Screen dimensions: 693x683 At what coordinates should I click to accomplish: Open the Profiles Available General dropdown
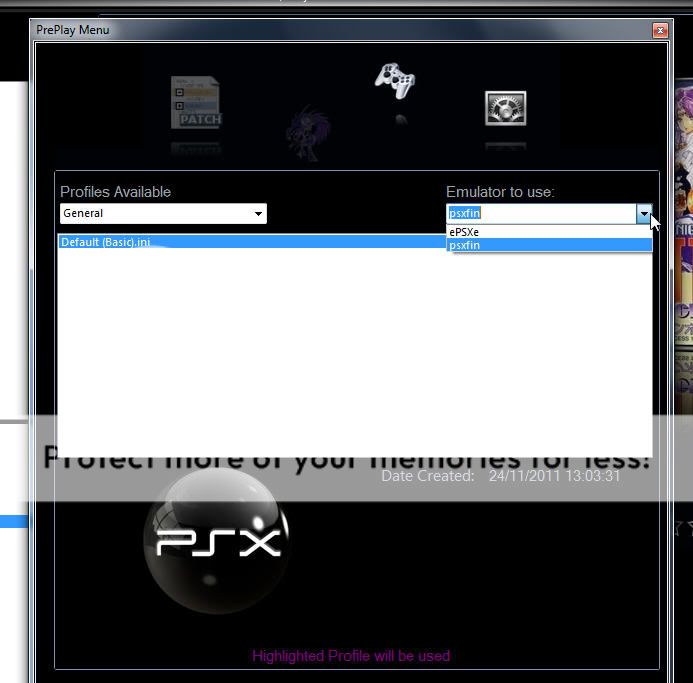[x=163, y=214]
